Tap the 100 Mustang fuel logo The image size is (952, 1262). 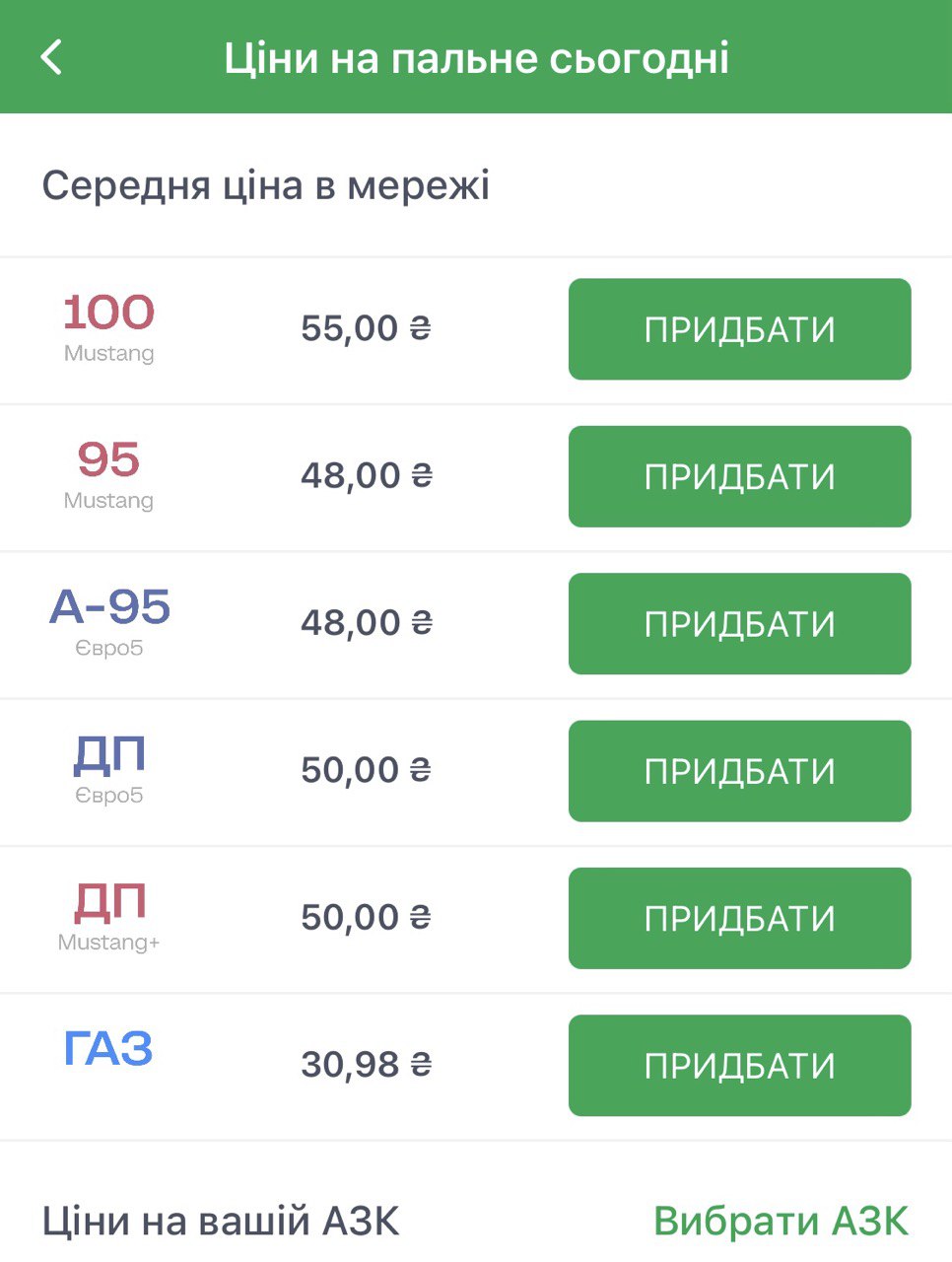(x=109, y=325)
